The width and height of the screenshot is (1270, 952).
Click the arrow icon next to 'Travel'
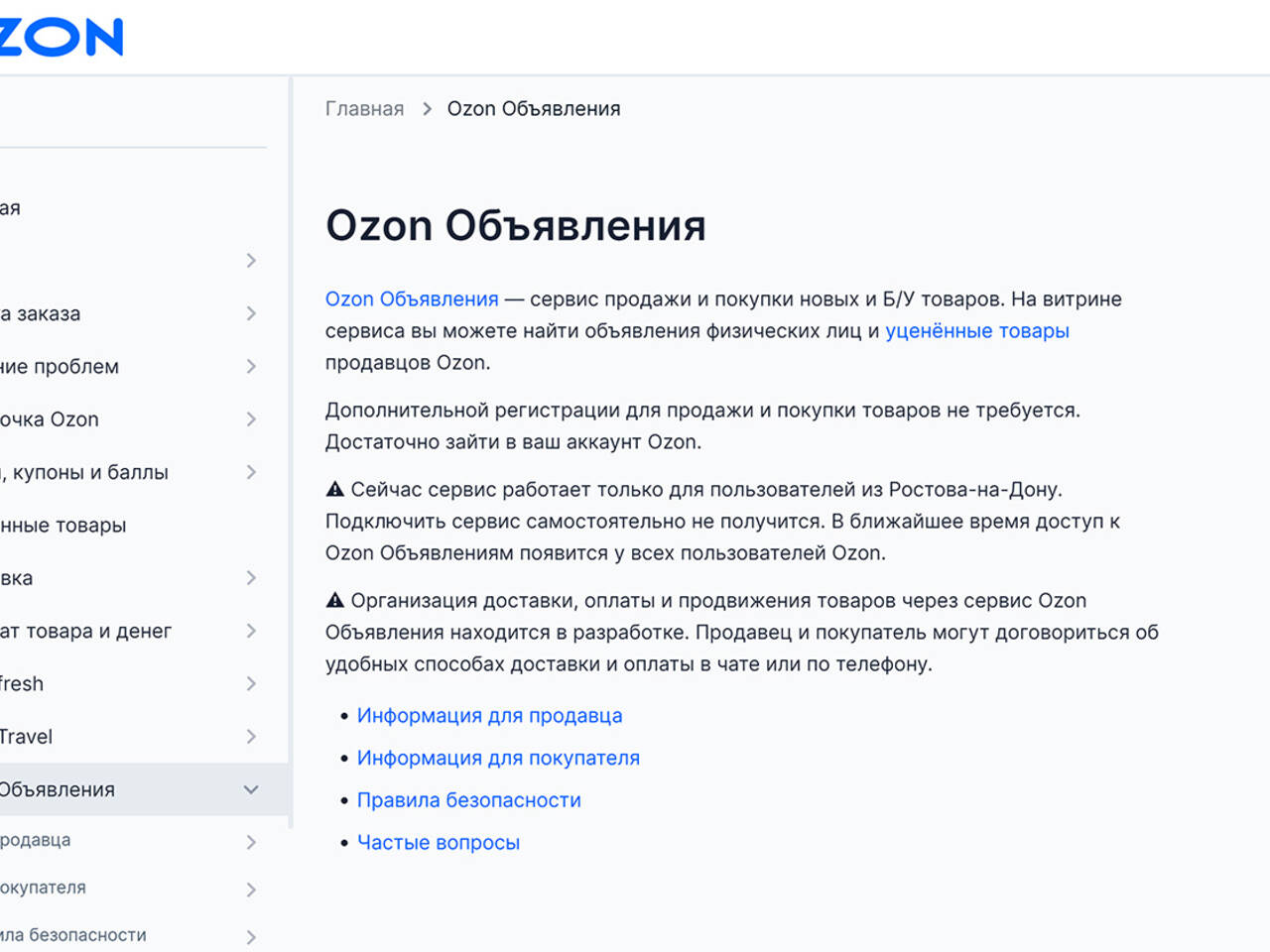tap(251, 737)
